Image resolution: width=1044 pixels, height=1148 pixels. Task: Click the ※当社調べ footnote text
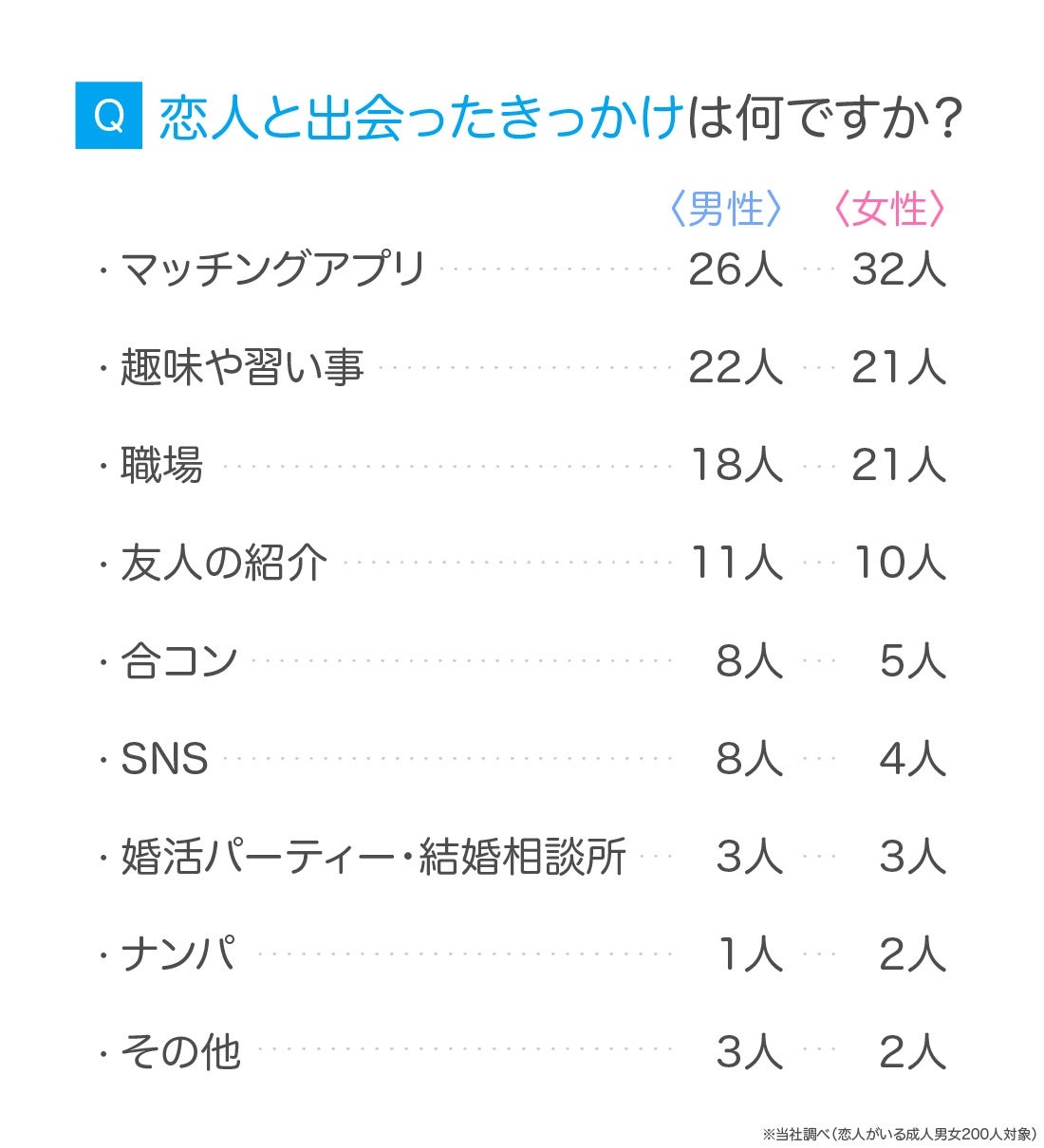pyautogui.click(x=898, y=1134)
